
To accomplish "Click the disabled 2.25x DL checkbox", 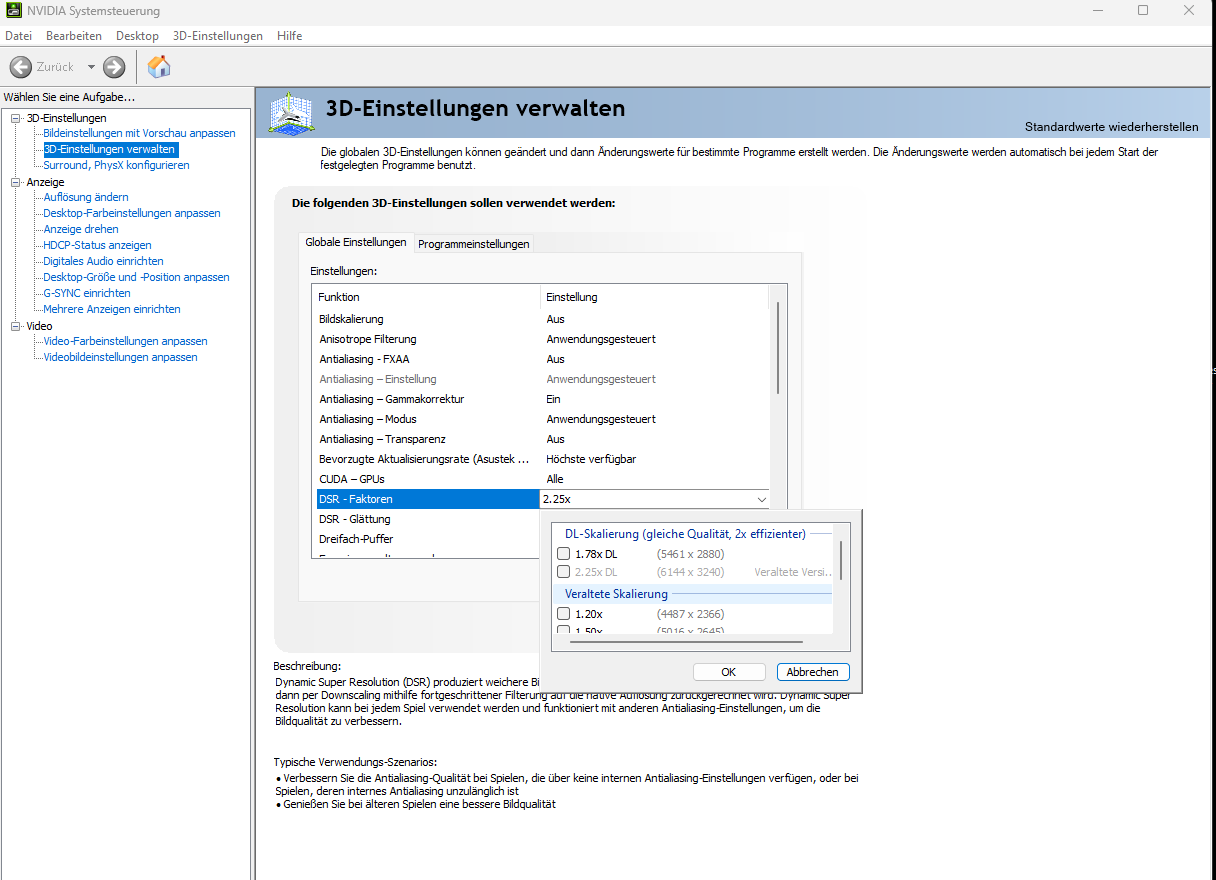I will 564,572.
